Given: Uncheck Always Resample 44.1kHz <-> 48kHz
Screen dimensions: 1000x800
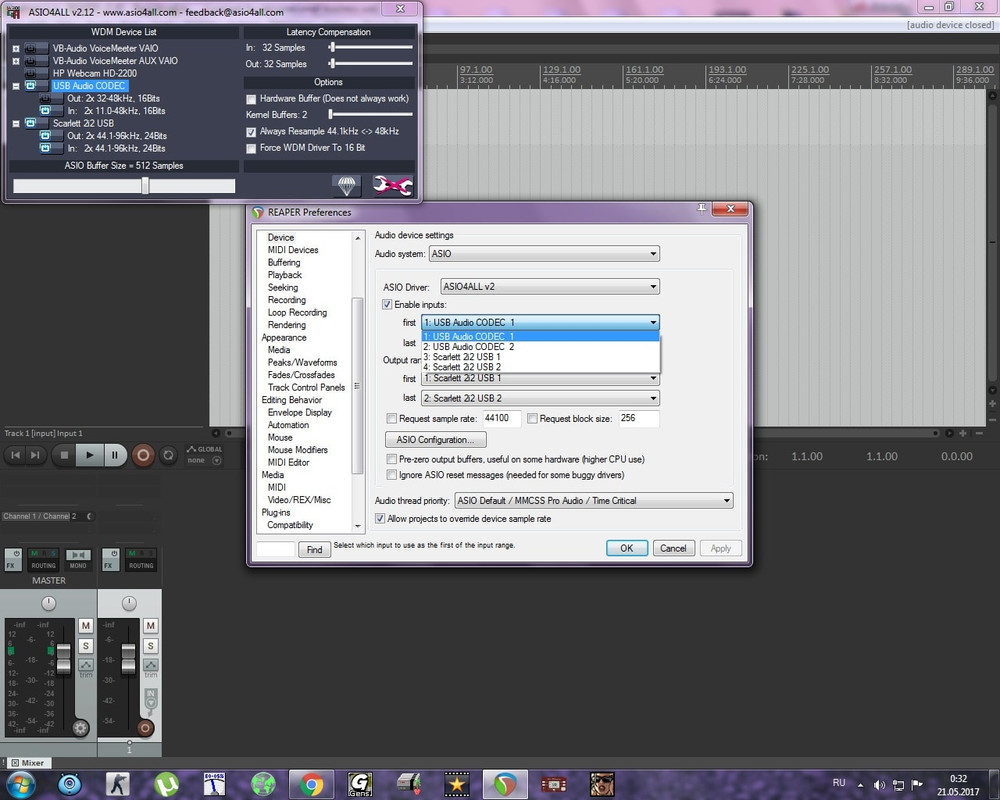Looking at the screenshot, I should (x=251, y=132).
